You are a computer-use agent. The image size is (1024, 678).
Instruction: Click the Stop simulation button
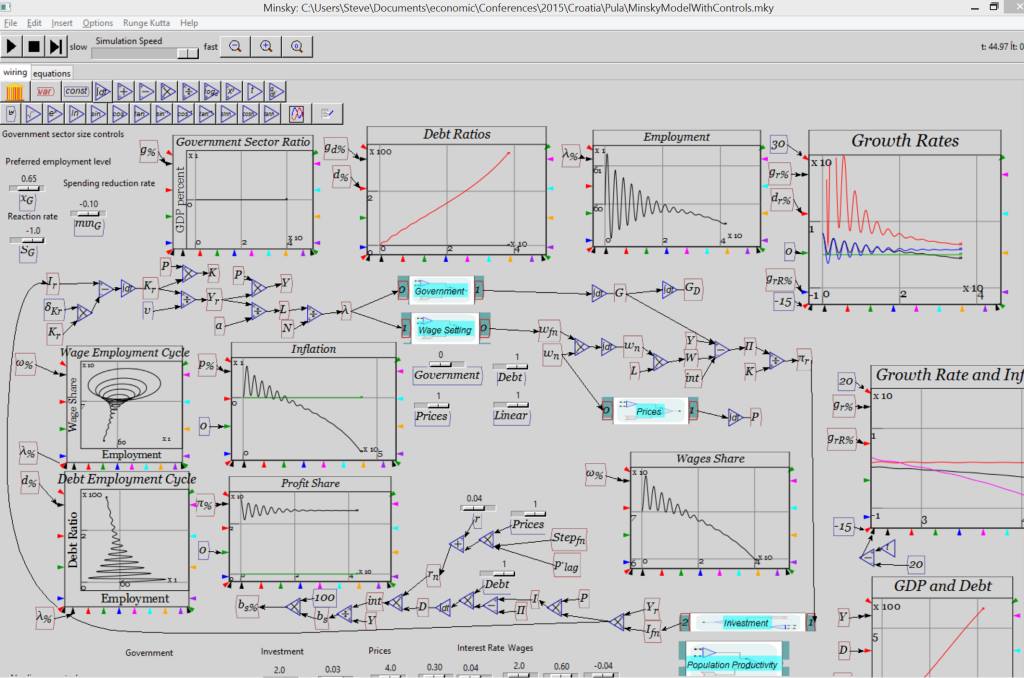click(34, 46)
